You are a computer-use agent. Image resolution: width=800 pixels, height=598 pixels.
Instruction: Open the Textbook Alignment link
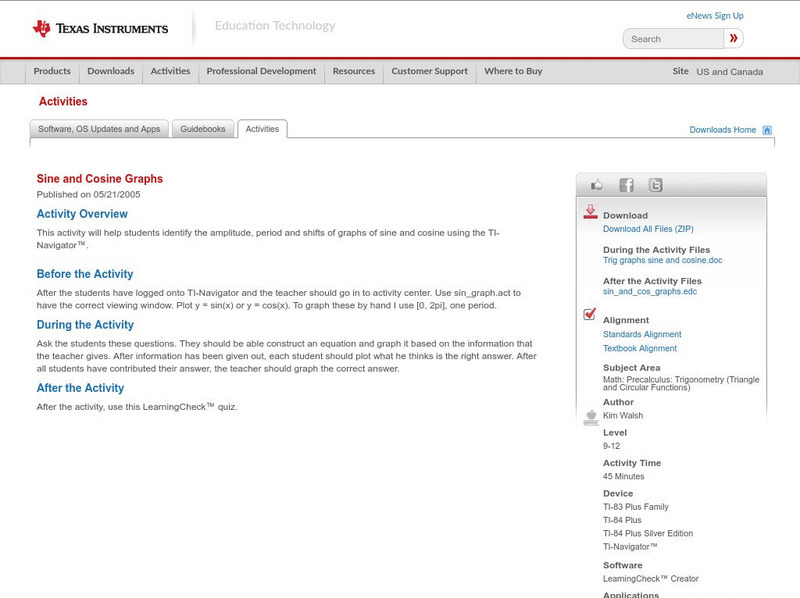(640, 348)
